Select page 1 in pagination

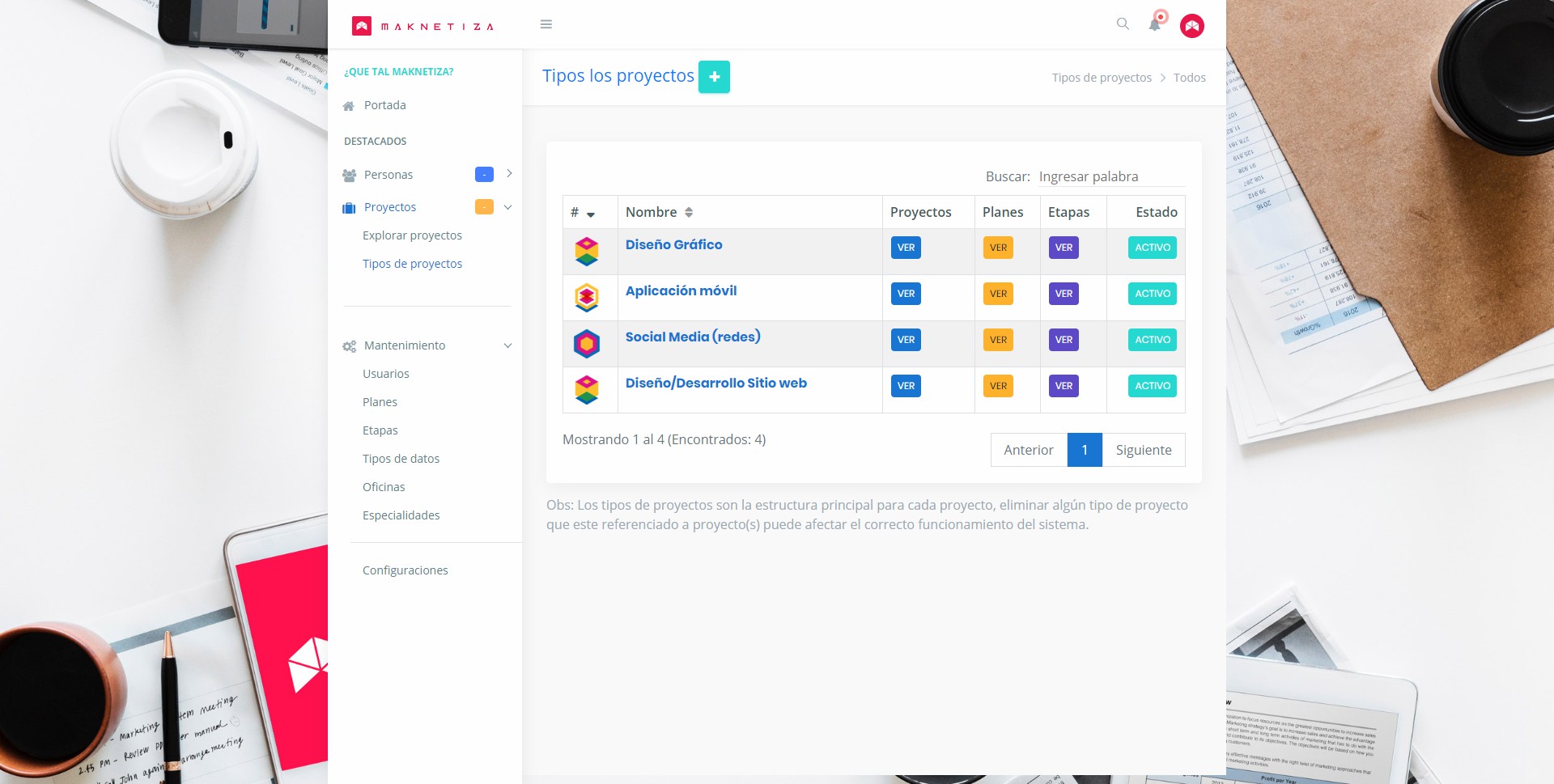pos(1085,450)
